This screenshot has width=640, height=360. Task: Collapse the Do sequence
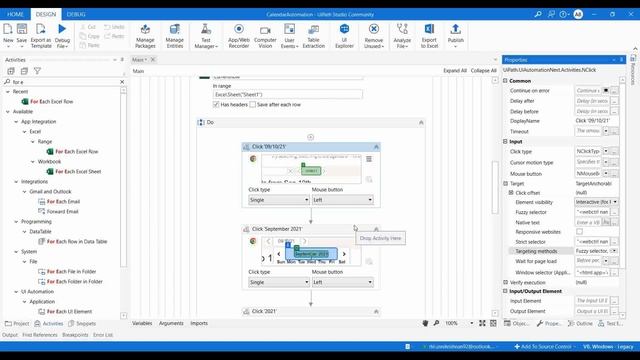421,122
